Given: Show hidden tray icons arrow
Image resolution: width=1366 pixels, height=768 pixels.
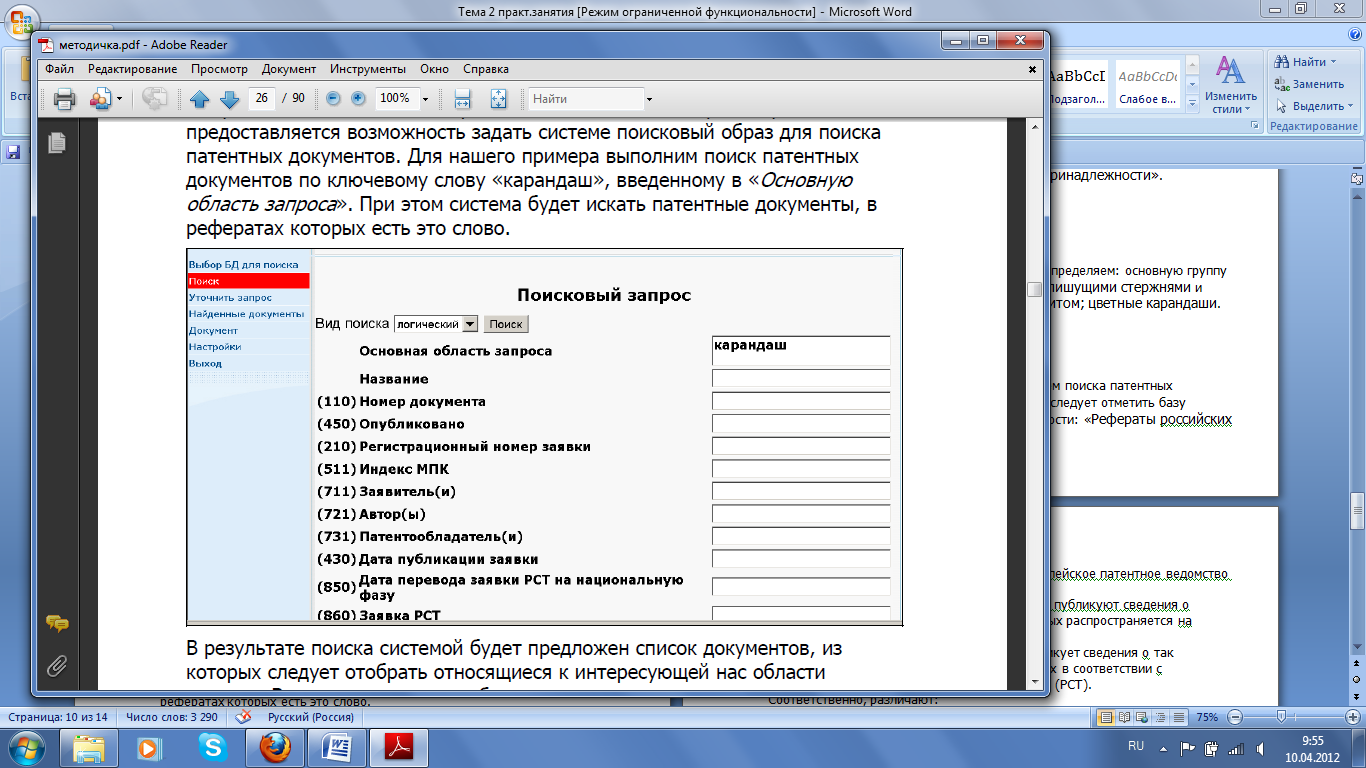Looking at the screenshot, I should 1162,748.
